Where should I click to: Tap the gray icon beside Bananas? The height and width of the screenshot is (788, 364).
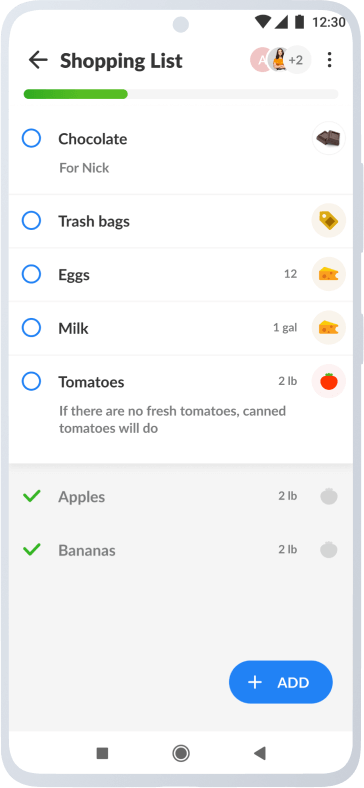[x=329, y=550]
